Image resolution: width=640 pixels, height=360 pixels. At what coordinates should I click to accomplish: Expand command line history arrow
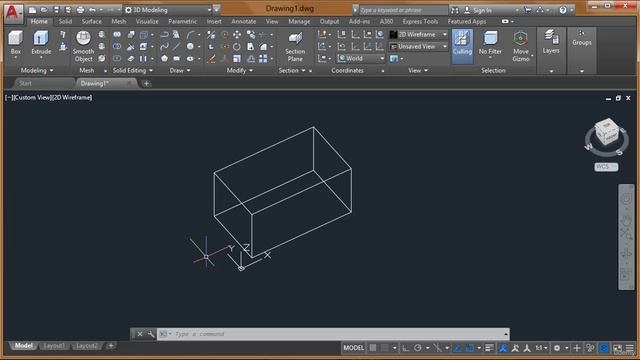pos(506,334)
